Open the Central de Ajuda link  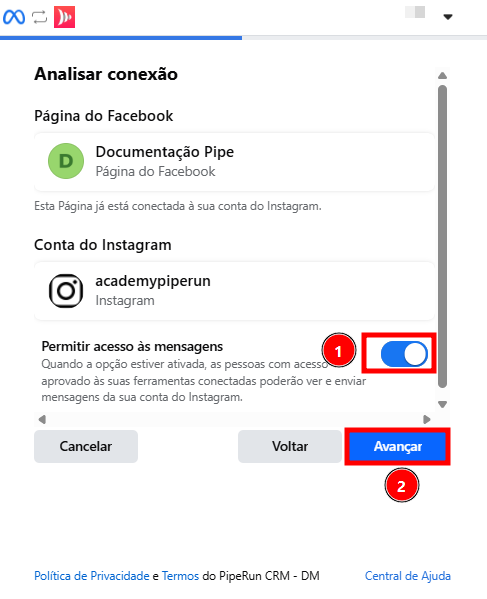tap(408, 575)
